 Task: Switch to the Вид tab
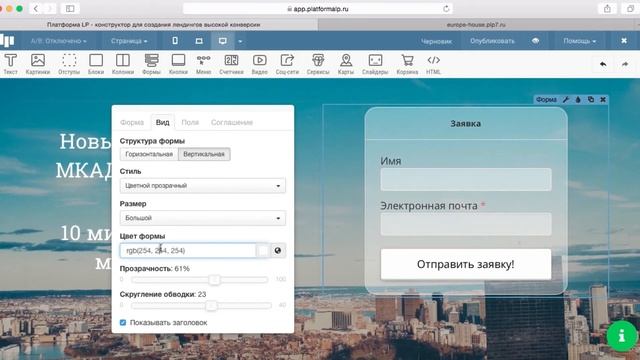pyautogui.click(x=162, y=122)
